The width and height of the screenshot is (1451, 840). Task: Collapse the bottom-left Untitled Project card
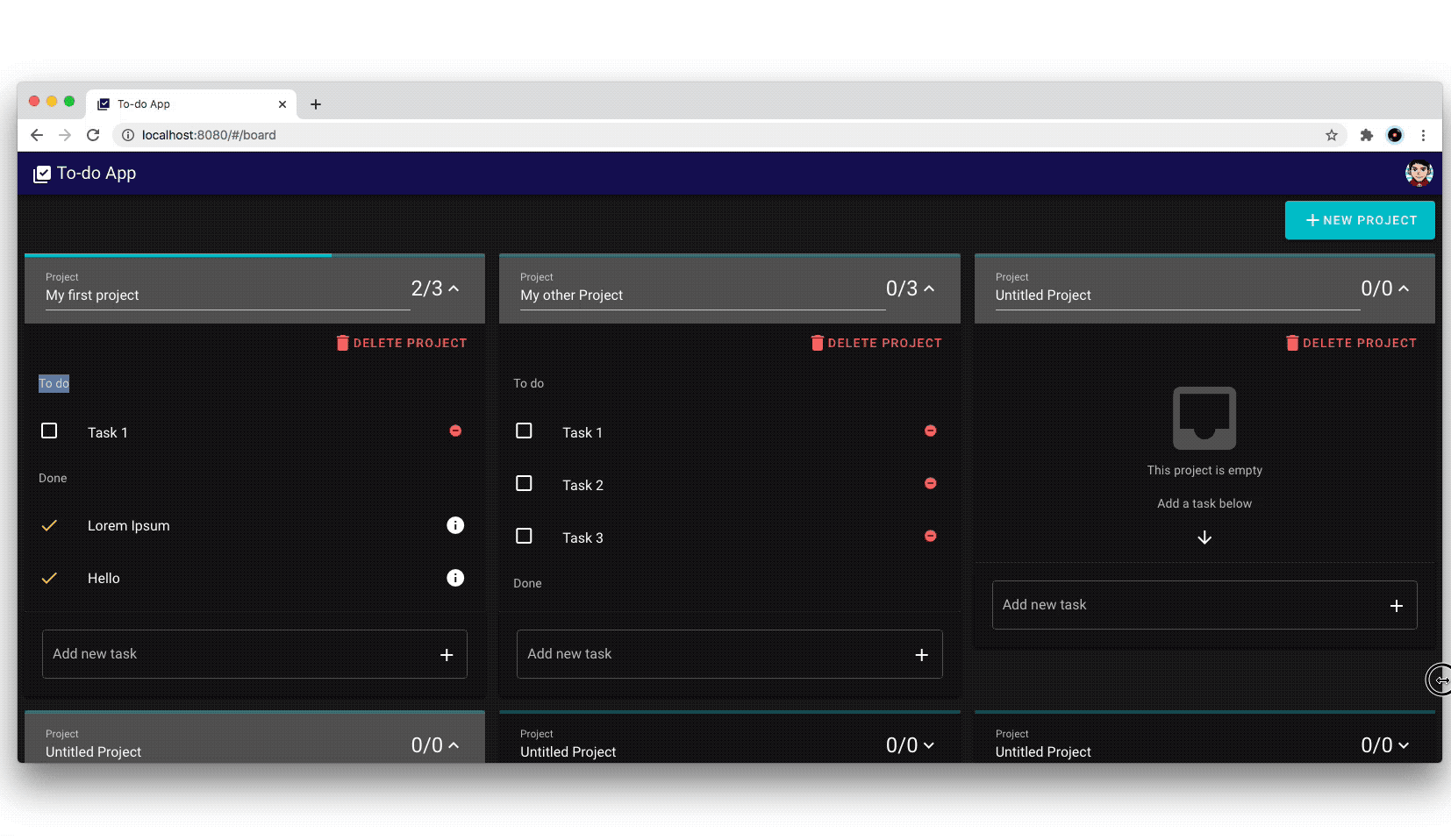point(454,745)
